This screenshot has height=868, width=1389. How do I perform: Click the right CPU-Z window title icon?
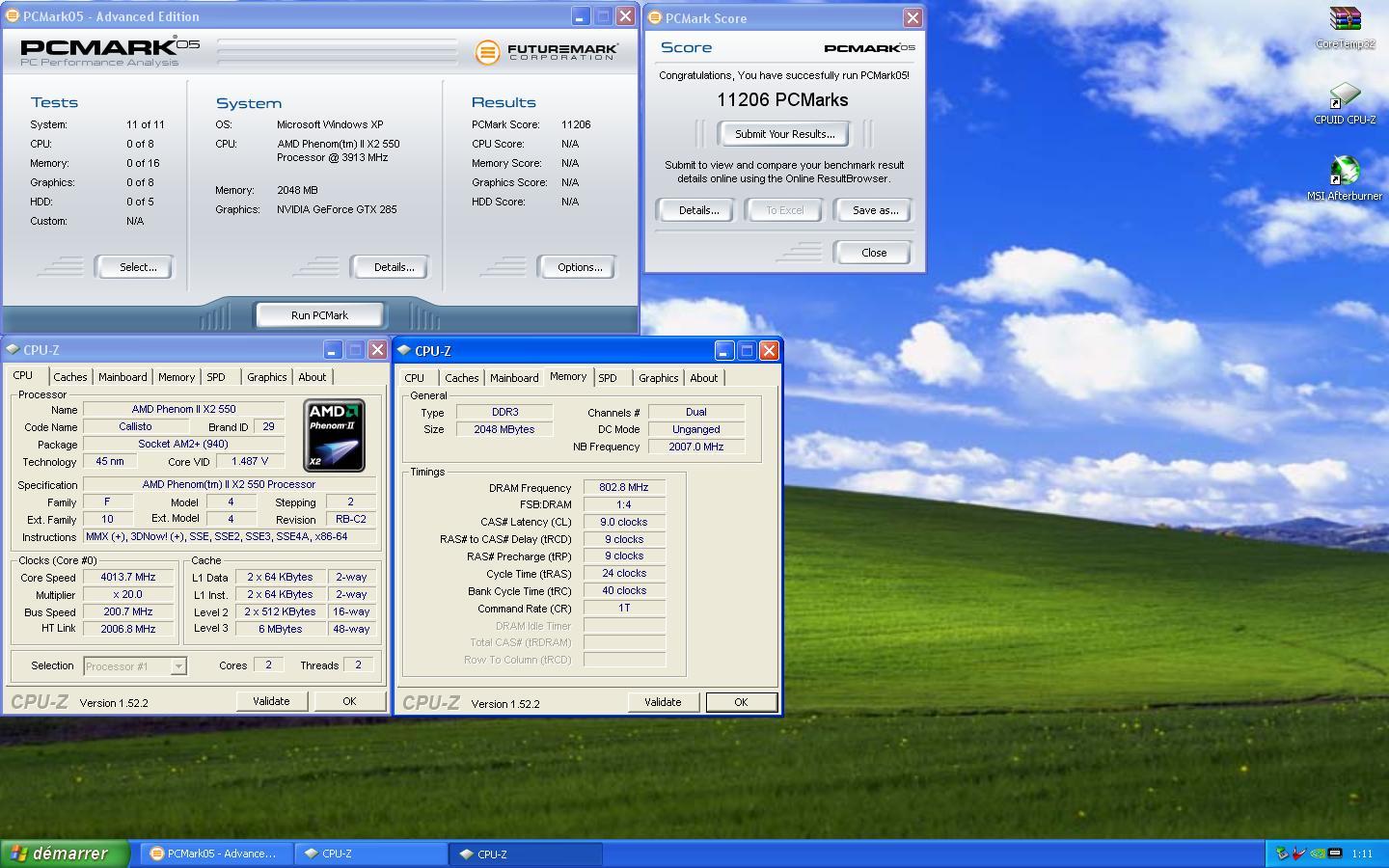(404, 351)
